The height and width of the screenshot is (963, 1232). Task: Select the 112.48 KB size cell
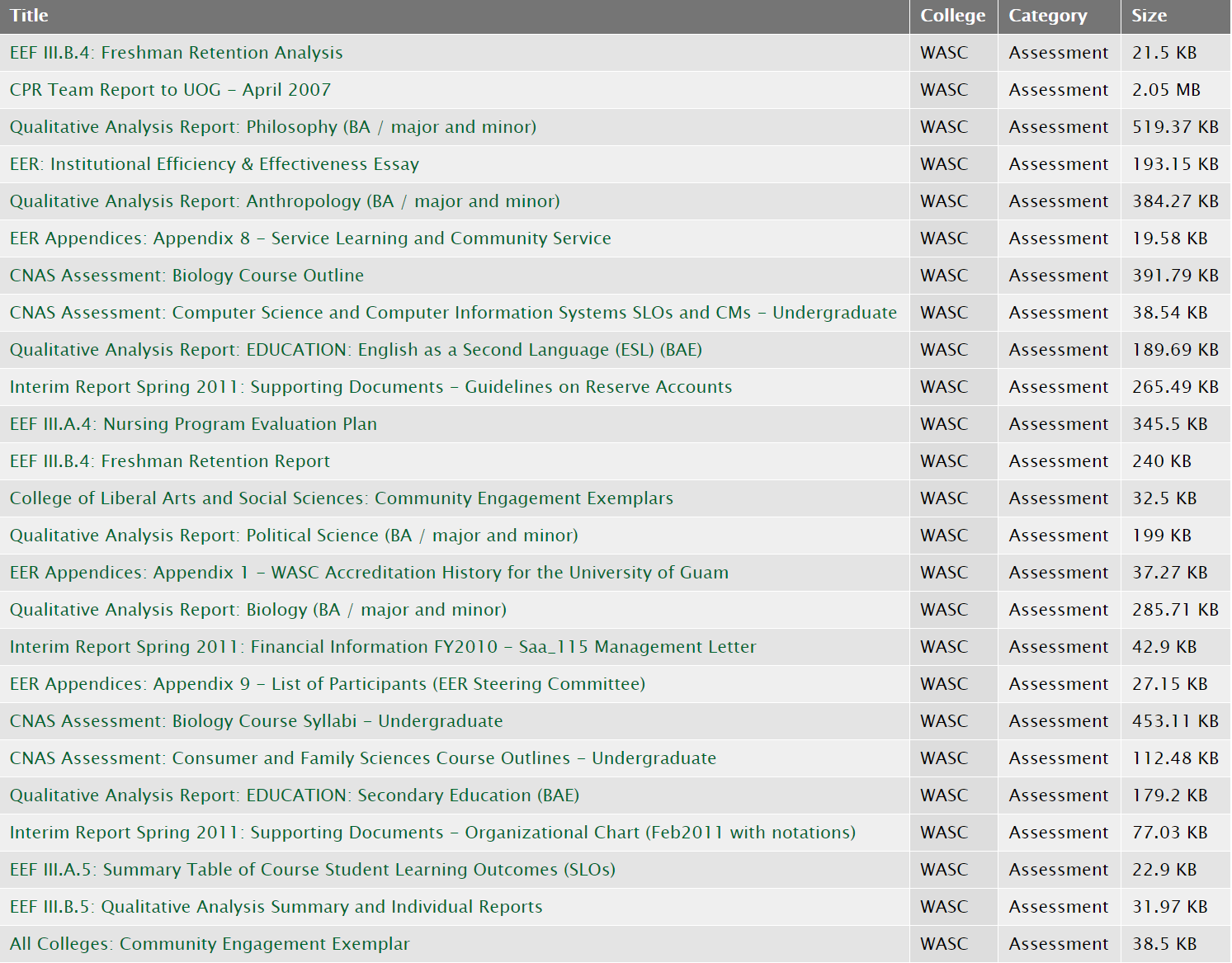point(1175,758)
